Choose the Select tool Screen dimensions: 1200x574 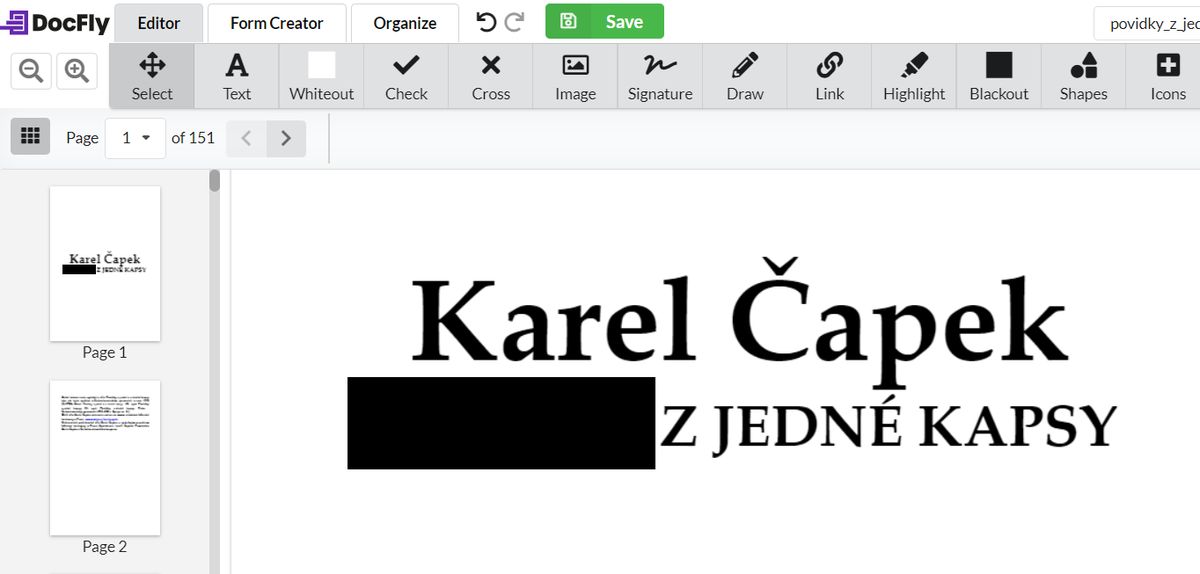coord(152,77)
